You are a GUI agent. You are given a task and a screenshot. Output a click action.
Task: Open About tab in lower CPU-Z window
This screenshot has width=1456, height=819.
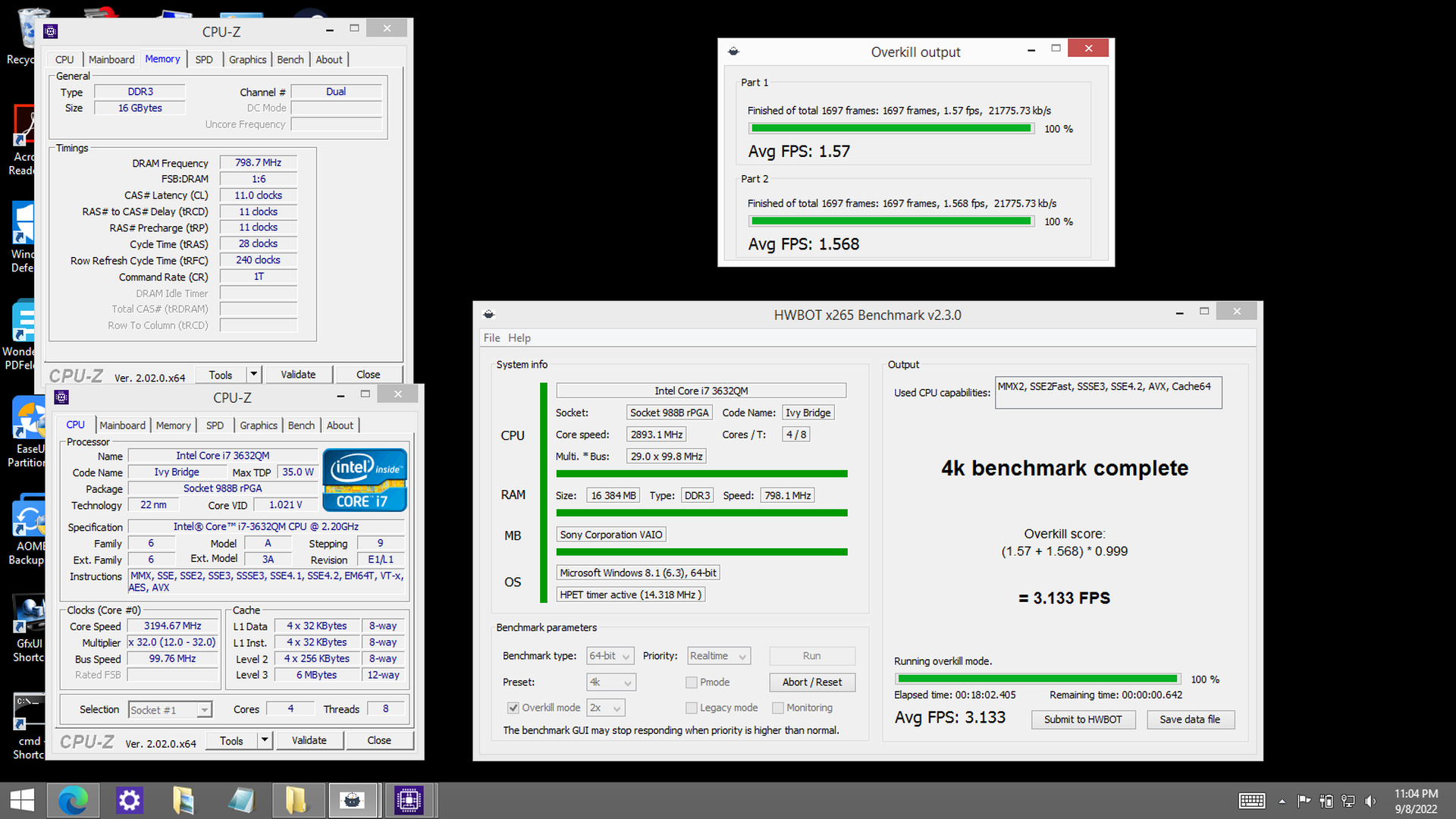click(x=340, y=425)
